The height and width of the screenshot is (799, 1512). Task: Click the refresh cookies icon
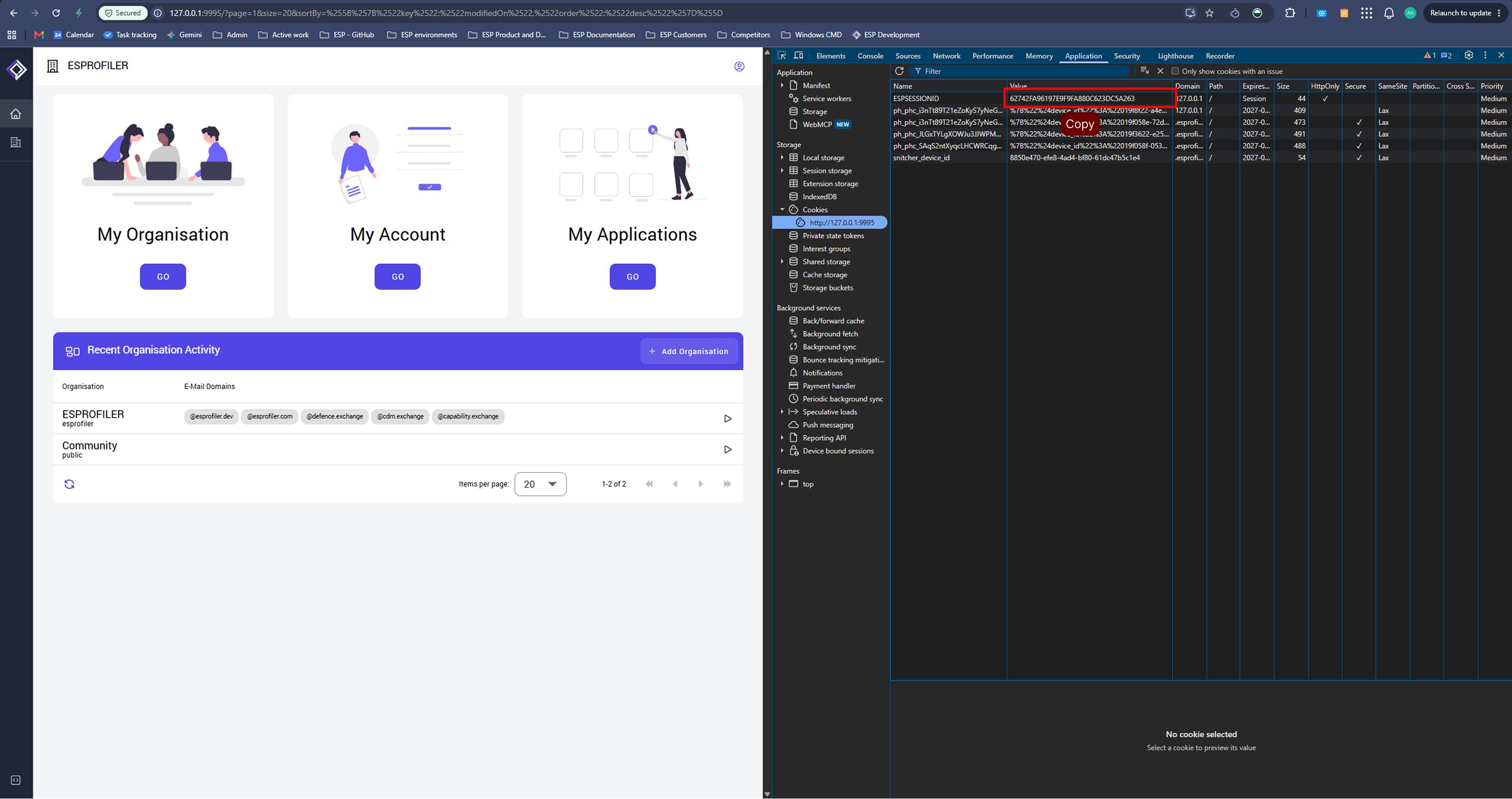tap(899, 71)
